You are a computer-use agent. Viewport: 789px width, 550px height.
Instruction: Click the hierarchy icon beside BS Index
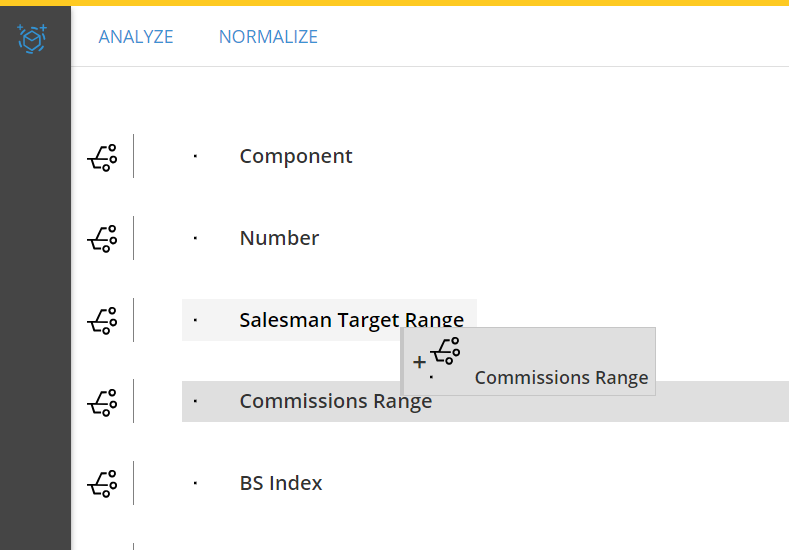(103, 484)
